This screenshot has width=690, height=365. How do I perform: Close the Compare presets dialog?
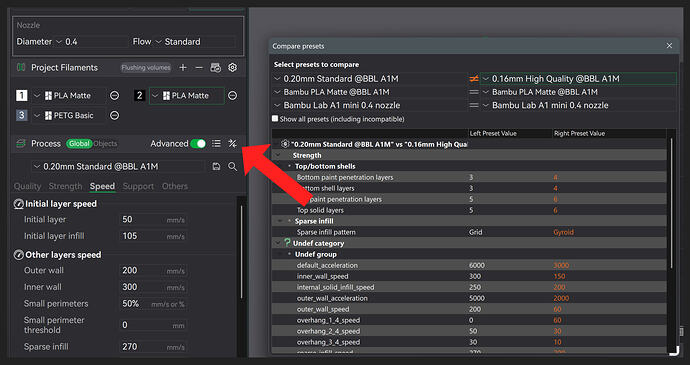(x=669, y=46)
